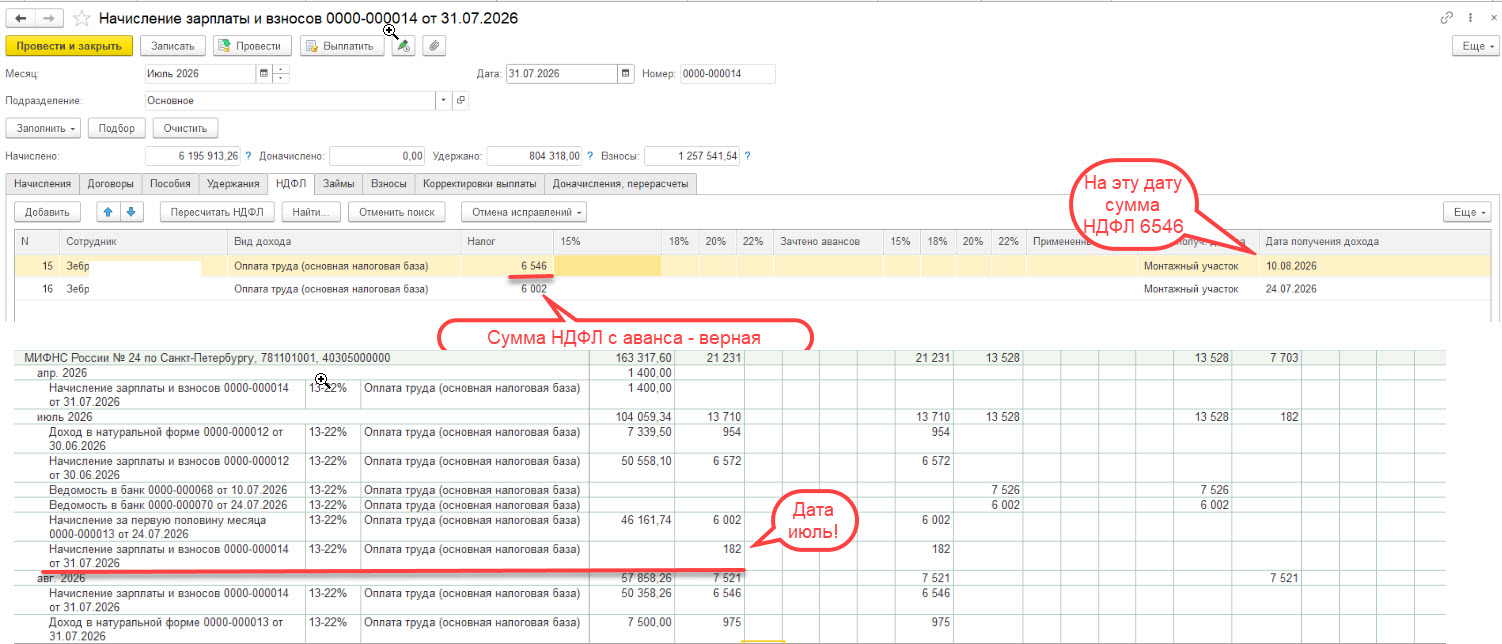Click the Записать button

click(173, 46)
